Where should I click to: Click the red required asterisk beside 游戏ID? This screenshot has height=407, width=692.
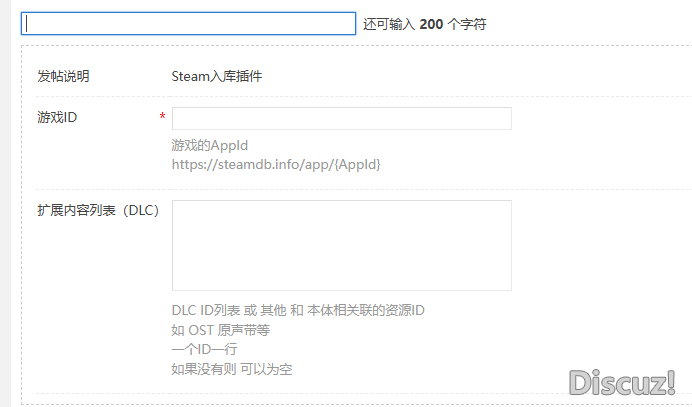click(x=162, y=118)
